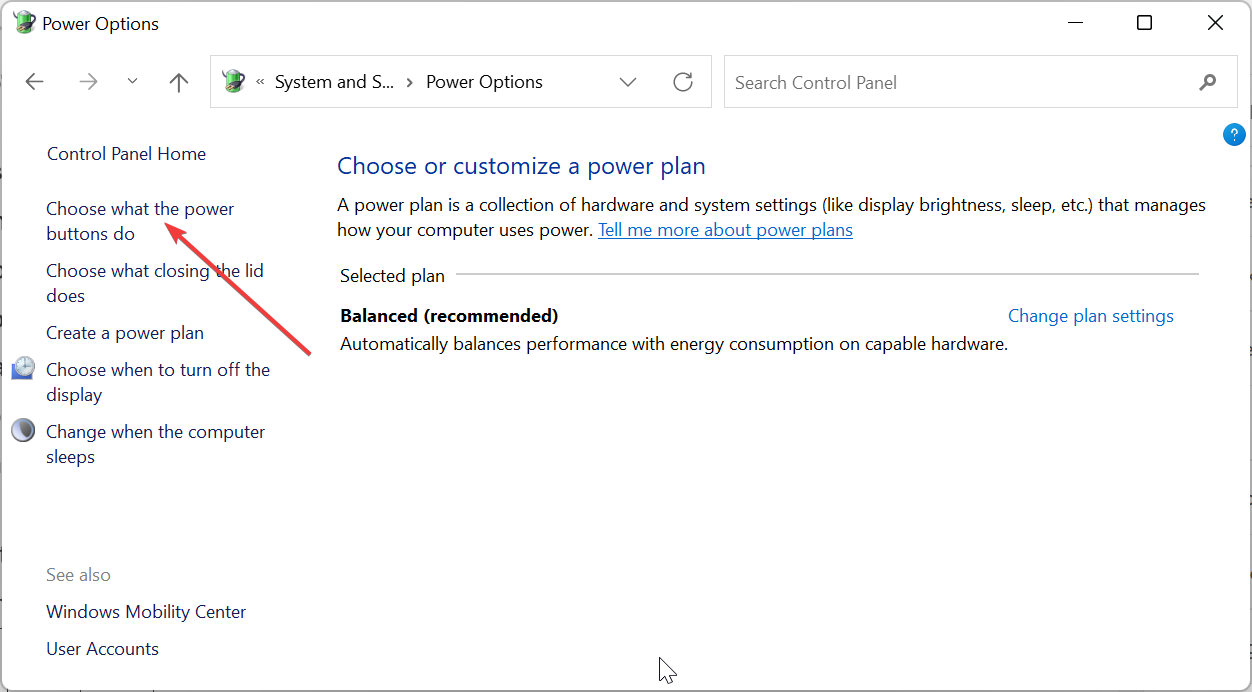Open Tell me more about power plans
This screenshot has width=1252, height=692.
pos(725,230)
